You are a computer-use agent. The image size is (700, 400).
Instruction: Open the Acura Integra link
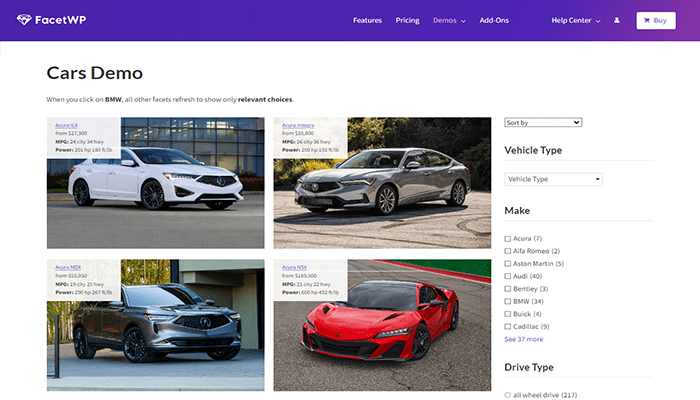point(298,125)
